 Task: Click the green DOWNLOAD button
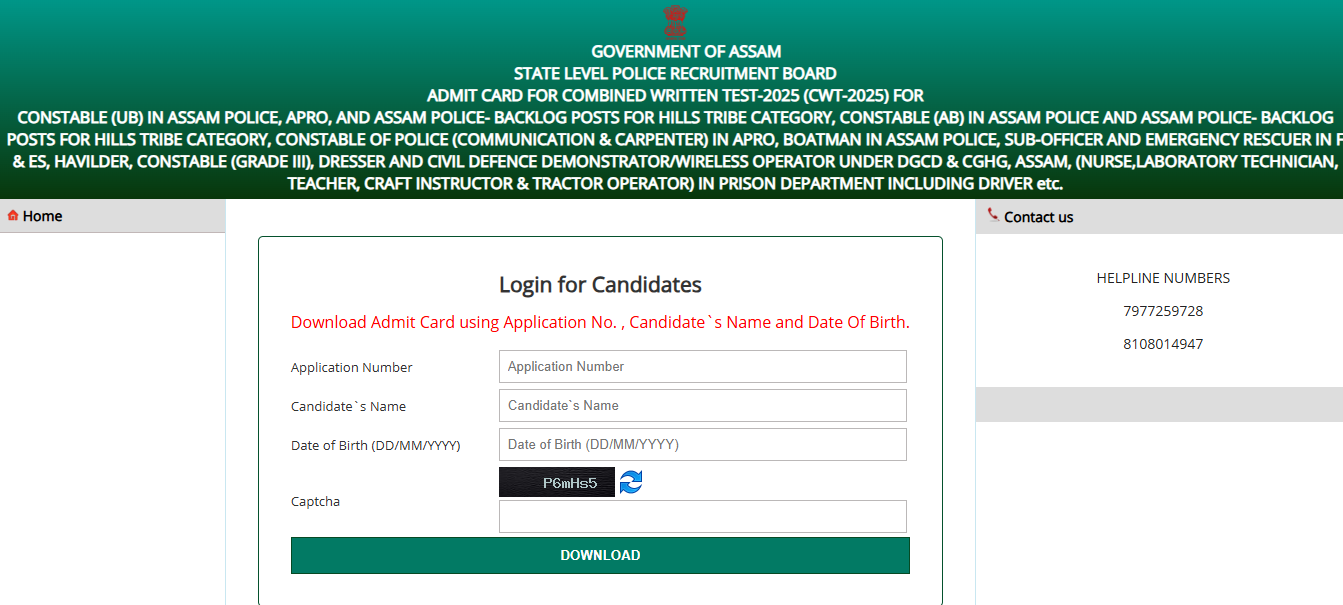click(600, 555)
